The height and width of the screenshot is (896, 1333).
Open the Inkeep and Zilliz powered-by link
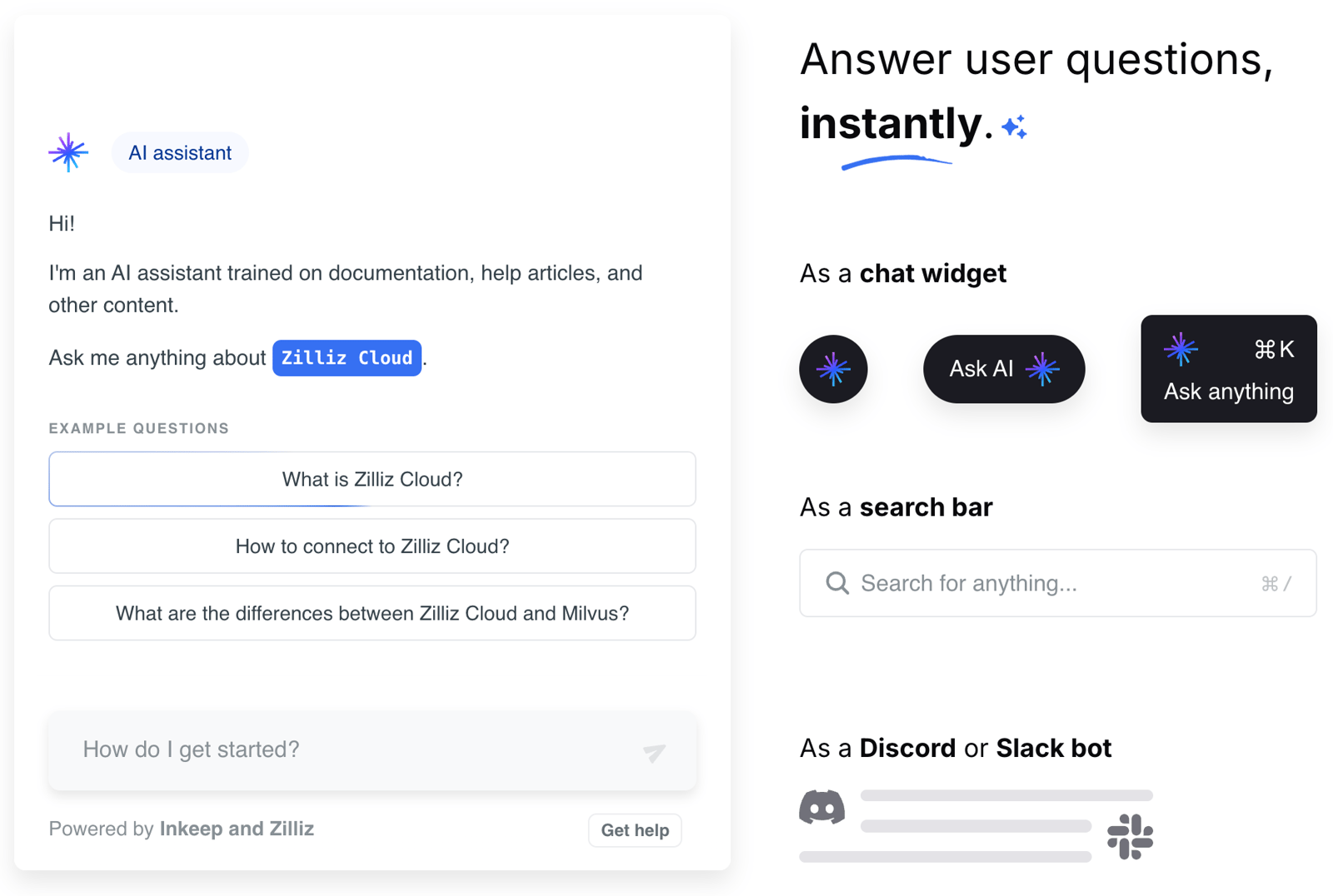pos(237,829)
